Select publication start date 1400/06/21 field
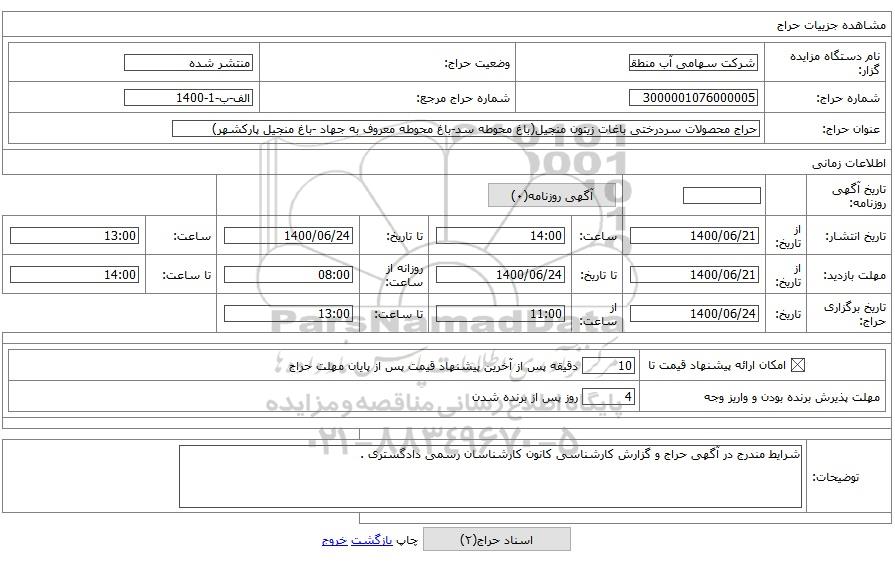895x576 pixels. (x=694, y=235)
